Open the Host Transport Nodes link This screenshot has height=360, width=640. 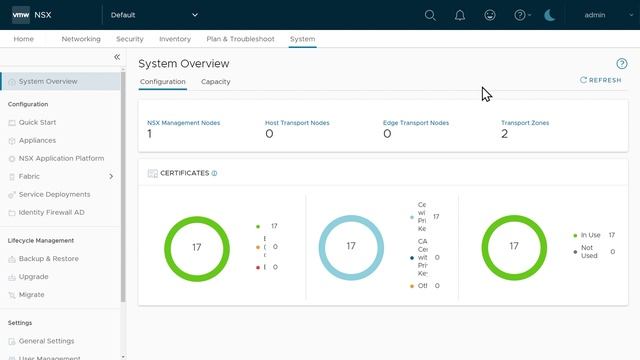click(x=297, y=123)
